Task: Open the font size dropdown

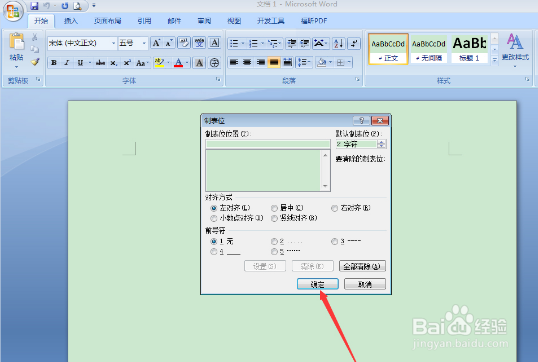Action: point(144,43)
